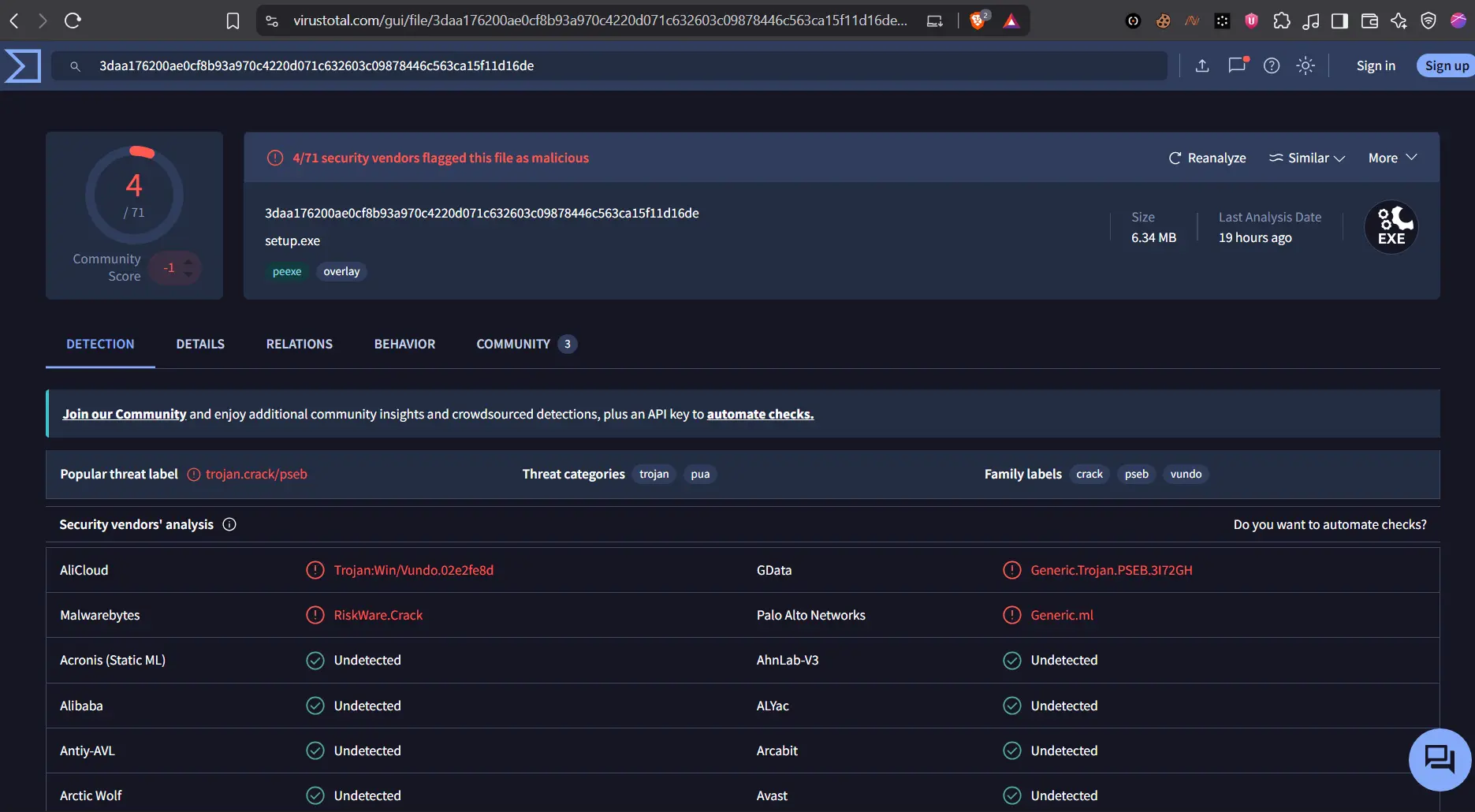Open the Brave Wallet icon
Viewport: 1475px width, 812px height.
coord(1369,20)
